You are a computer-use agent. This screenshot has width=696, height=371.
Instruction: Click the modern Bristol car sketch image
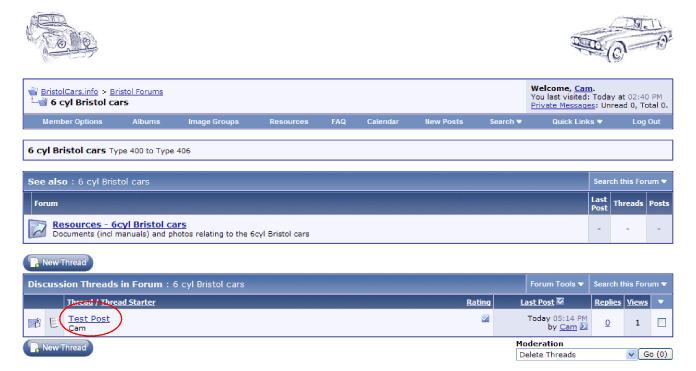tap(621, 39)
